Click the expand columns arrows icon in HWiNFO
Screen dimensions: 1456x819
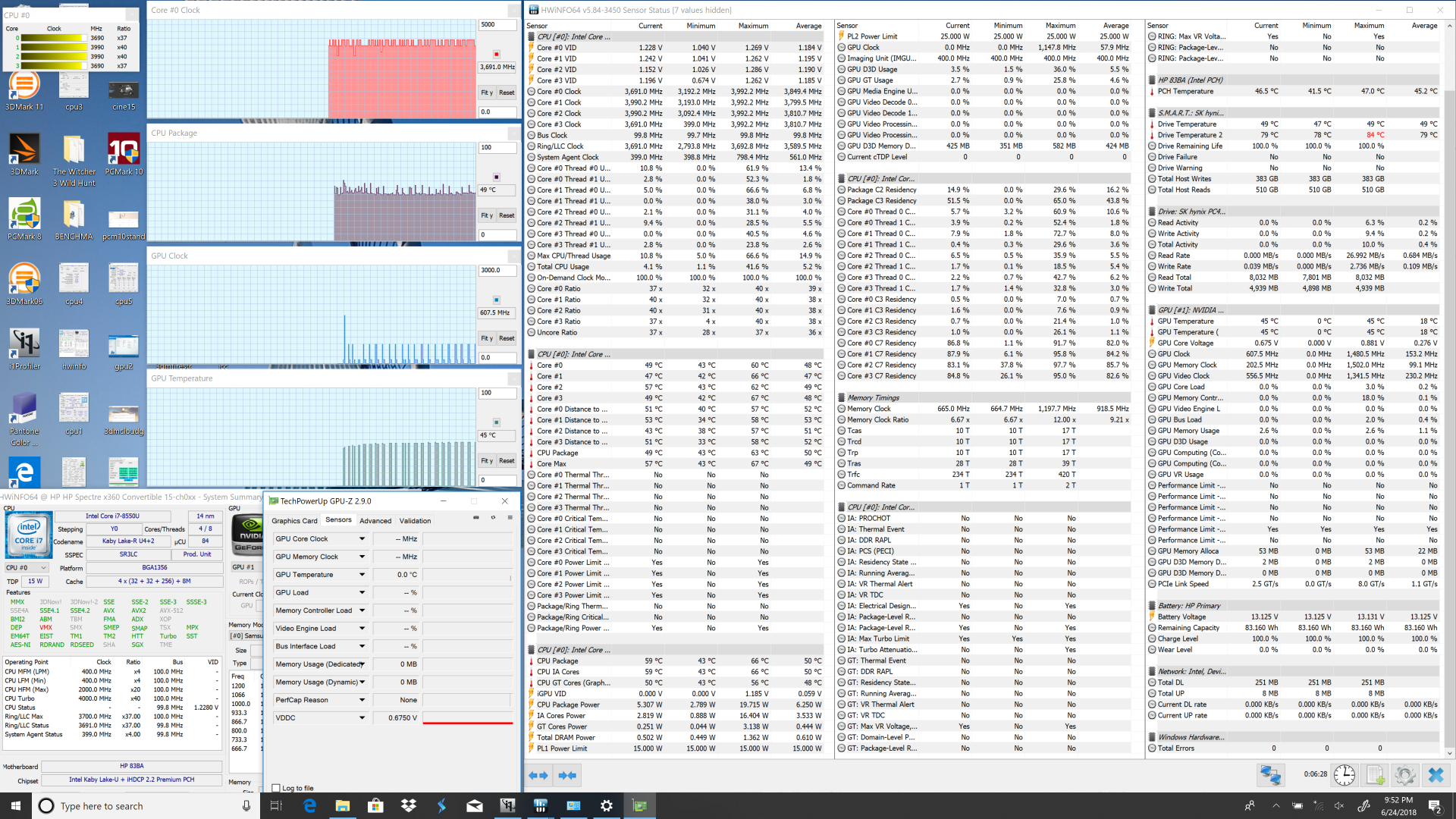click(x=538, y=775)
